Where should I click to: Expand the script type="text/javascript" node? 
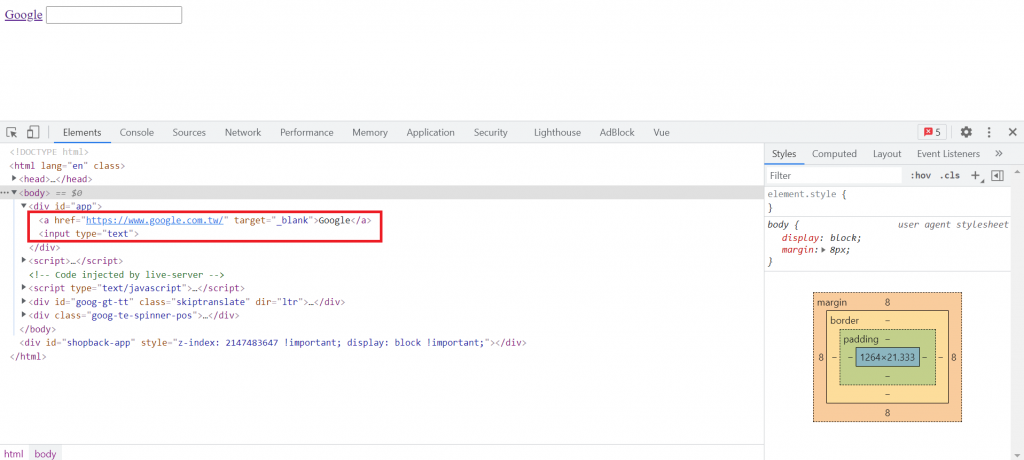coord(24,288)
